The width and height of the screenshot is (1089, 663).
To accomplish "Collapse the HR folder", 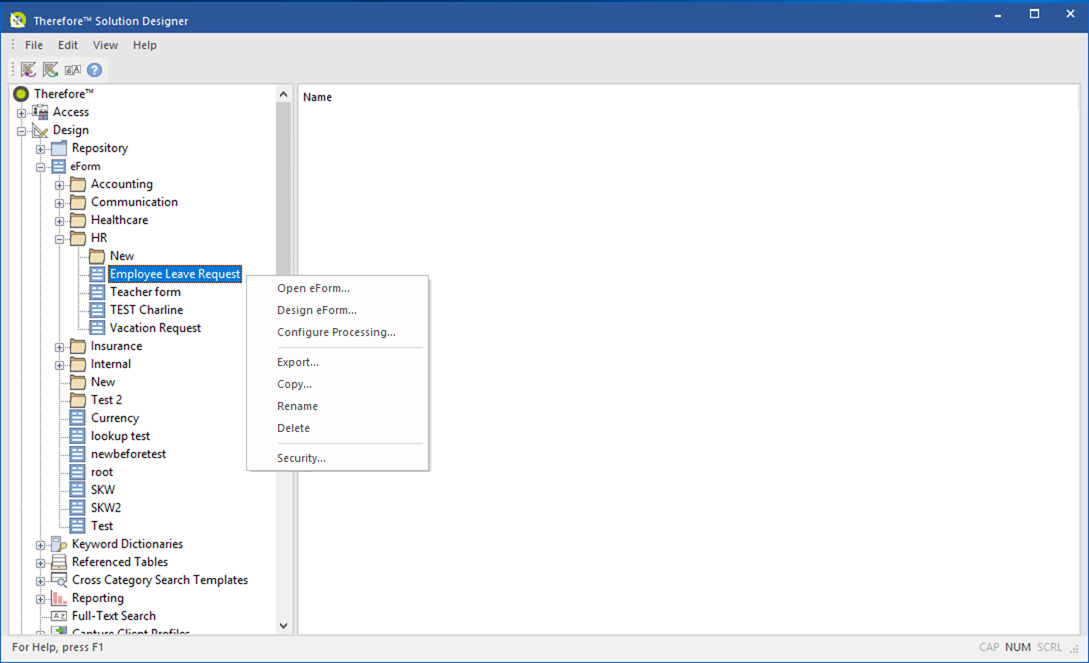I will 58,237.
